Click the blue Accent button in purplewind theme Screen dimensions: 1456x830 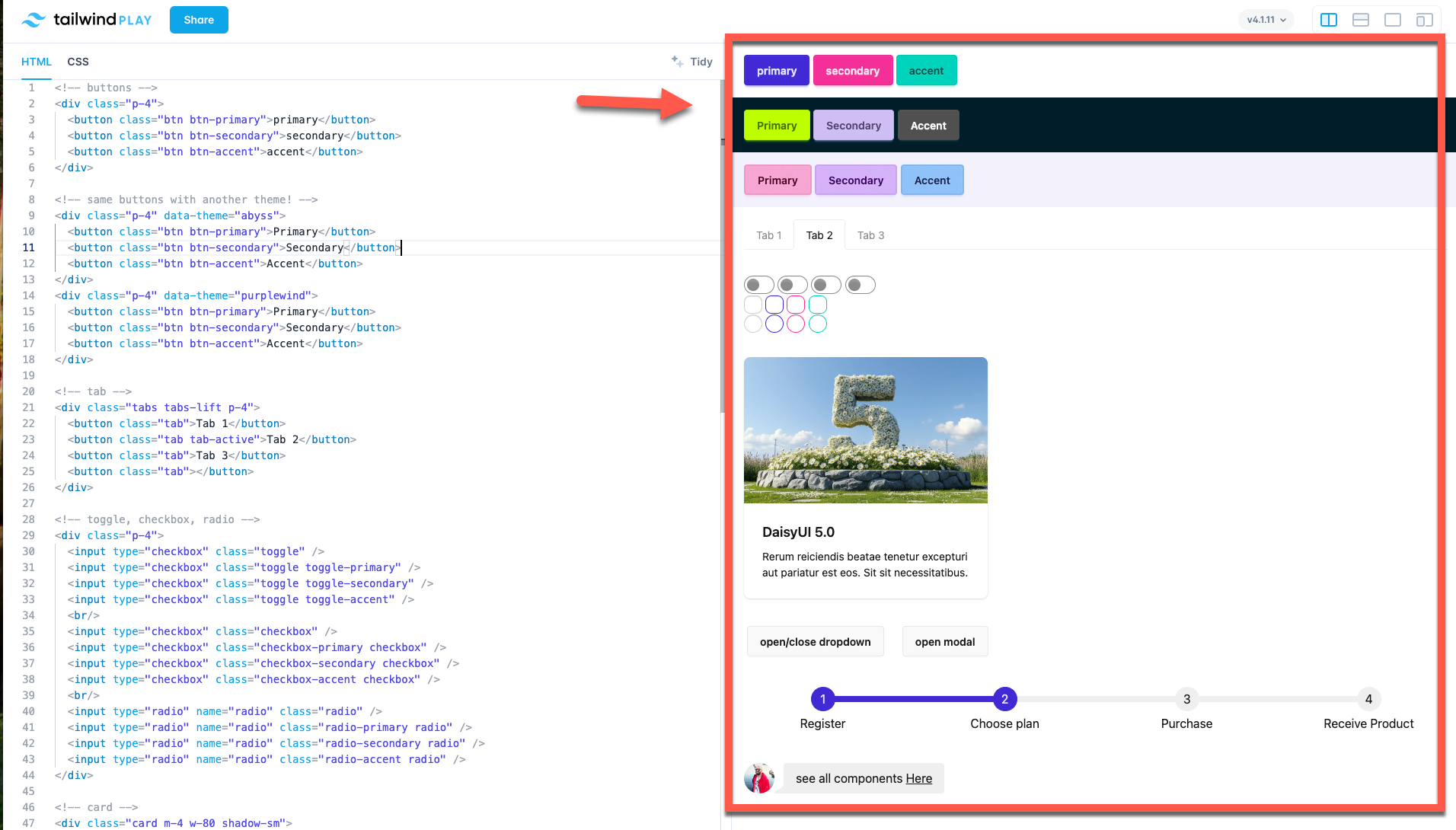(932, 180)
